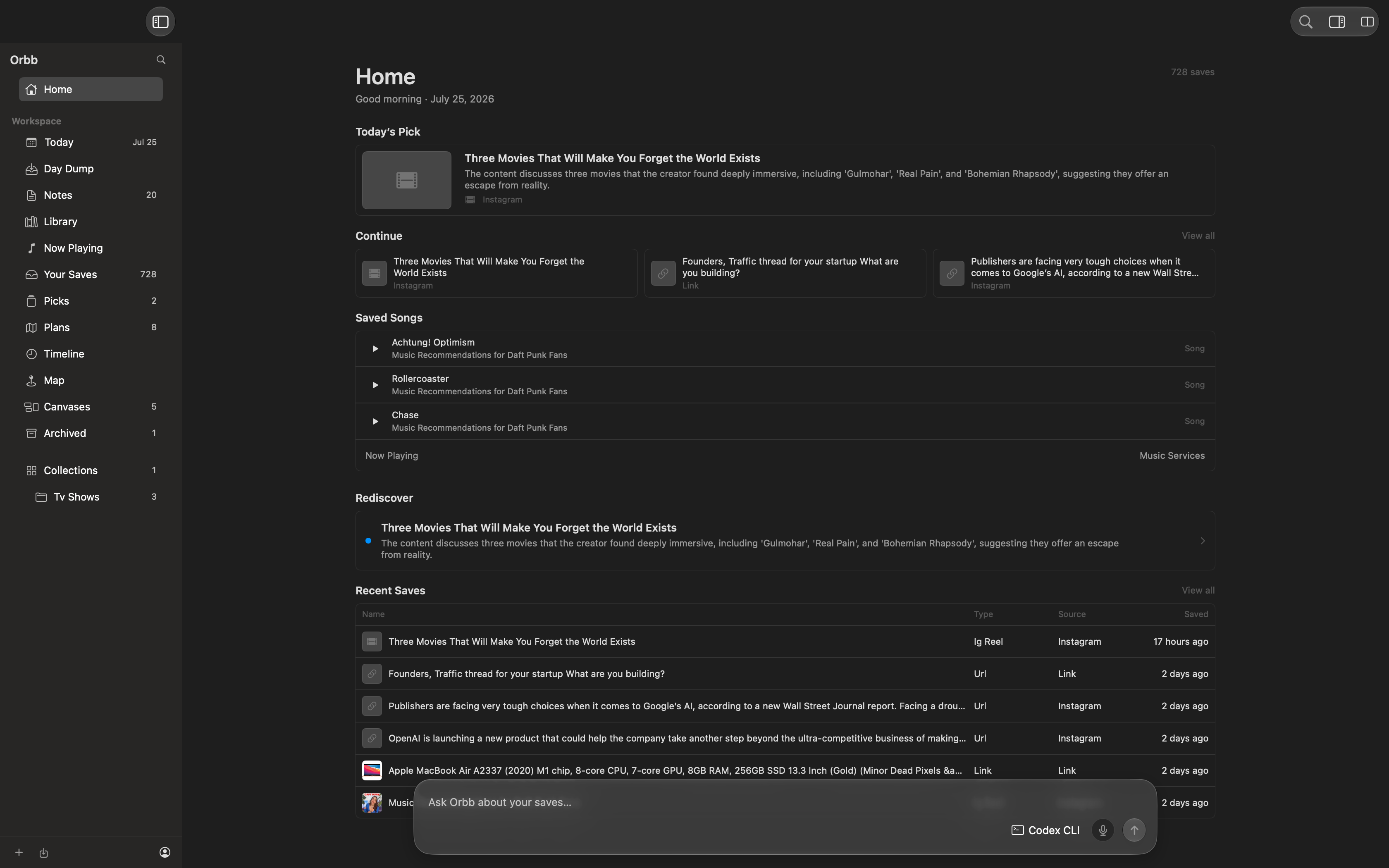1389x868 pixels.
Task: Open Music Services link
Action: click(x=1172, y=456)
